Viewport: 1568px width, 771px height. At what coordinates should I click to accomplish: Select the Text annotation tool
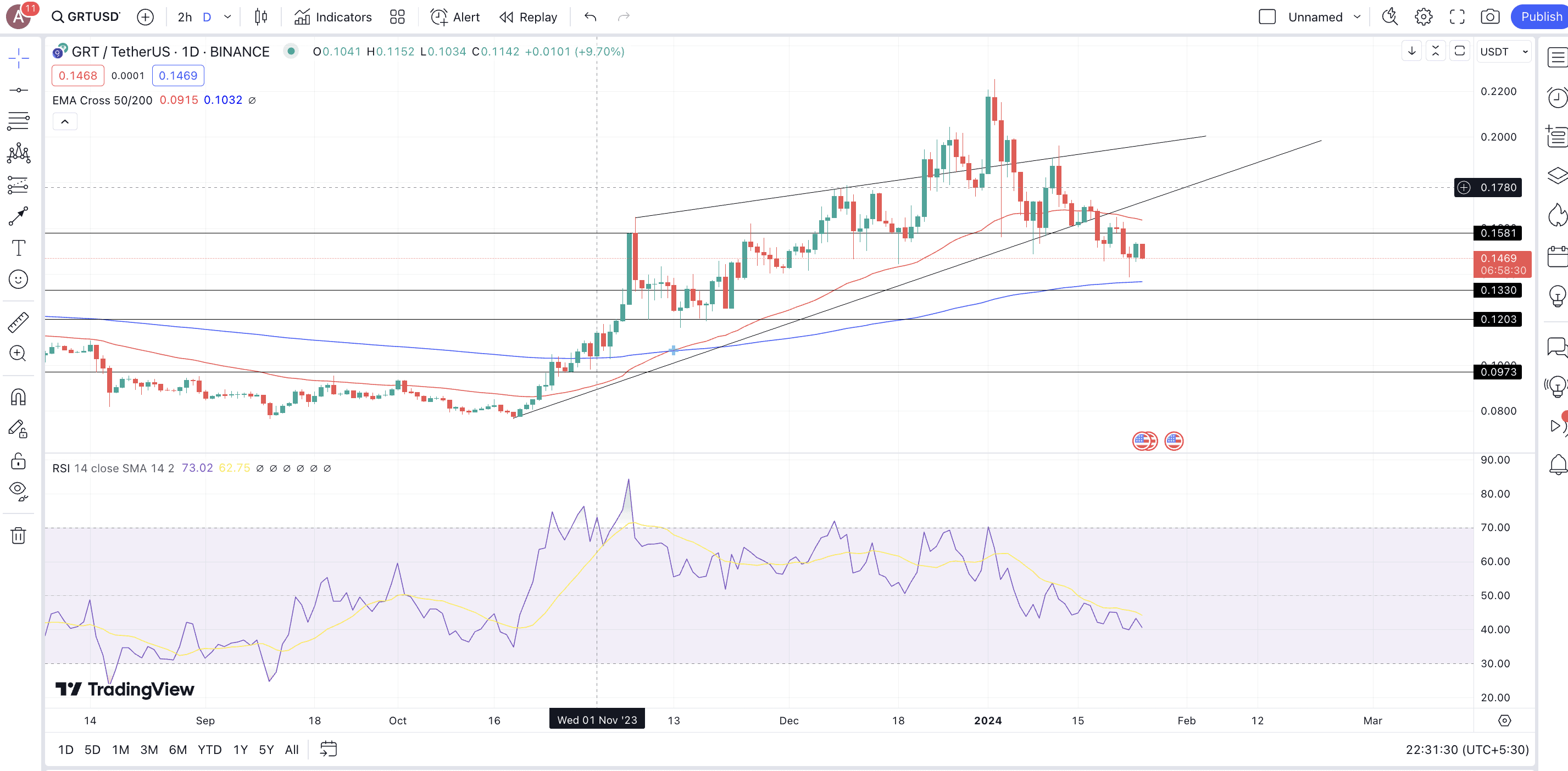[x=18, y=248]
